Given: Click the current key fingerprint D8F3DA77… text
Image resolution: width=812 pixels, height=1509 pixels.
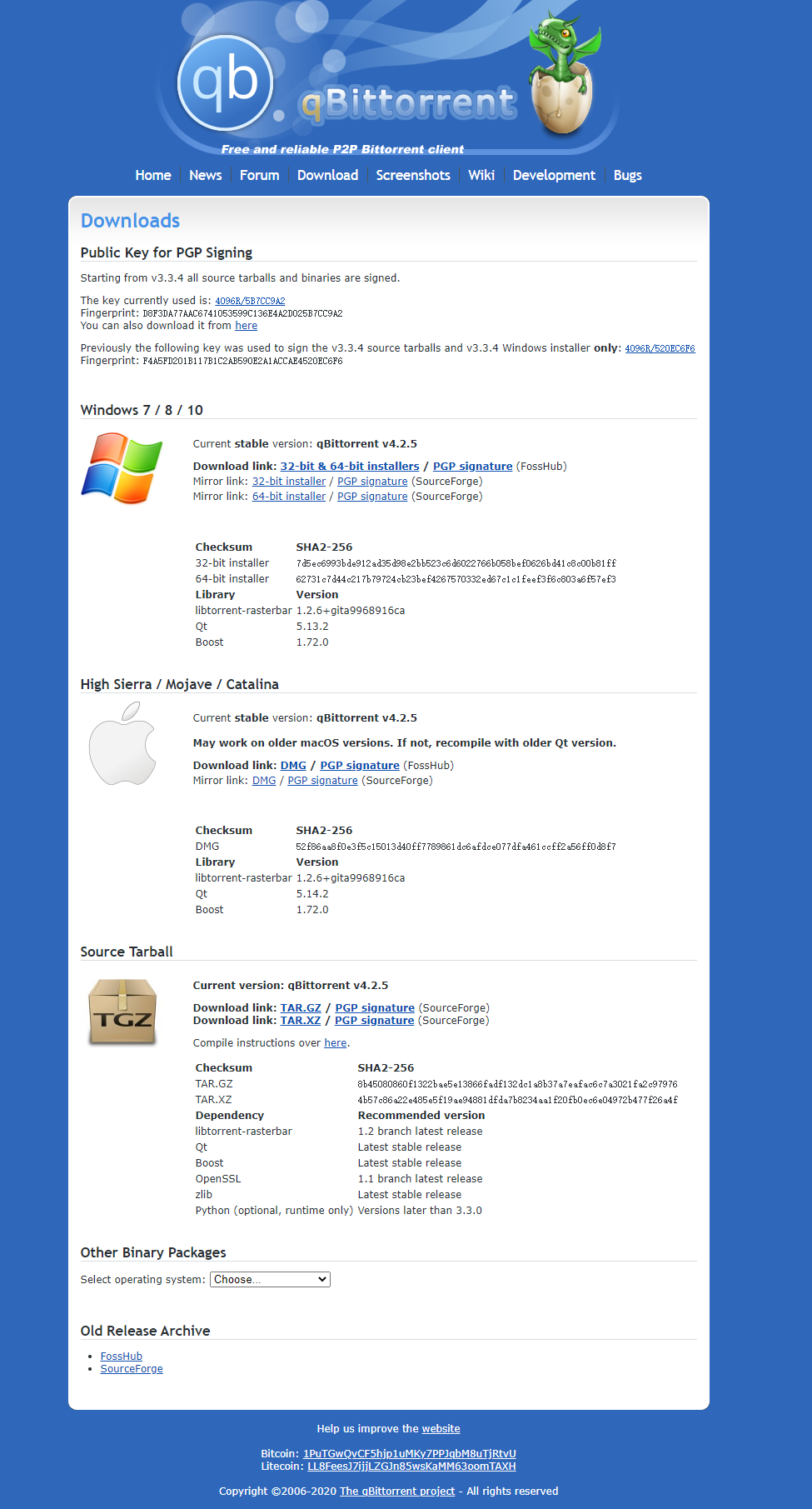Looking at the screenshot, I should coord(242,313).
